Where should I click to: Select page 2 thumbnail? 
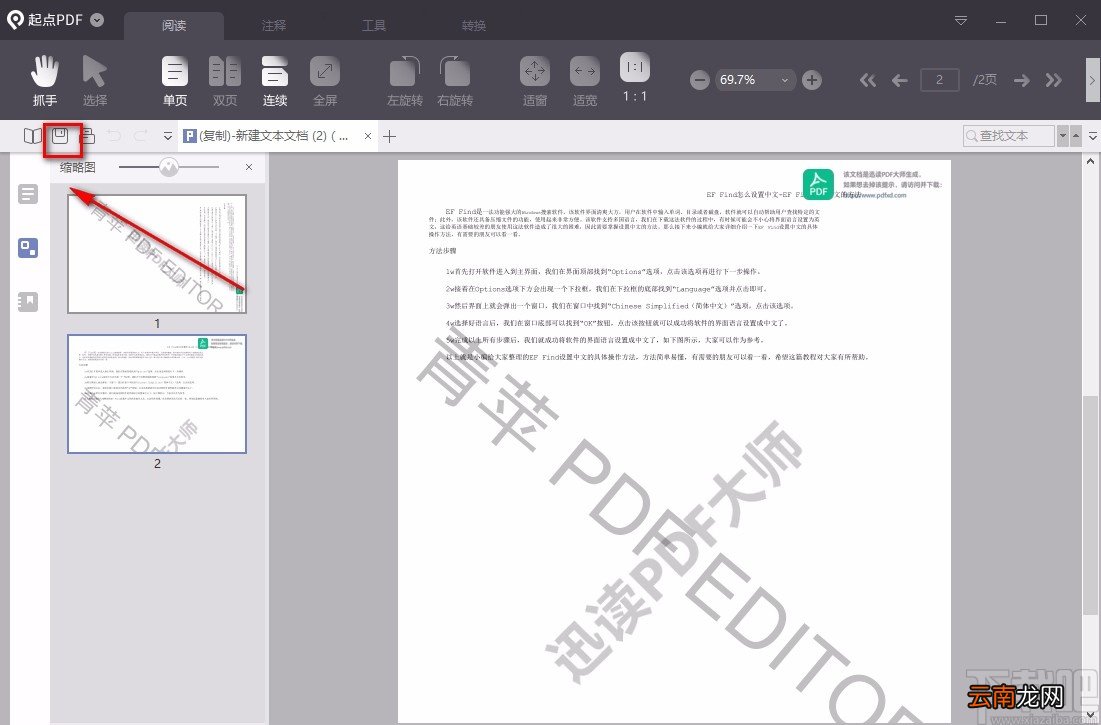pyautogui.click(x=157, y=394)
